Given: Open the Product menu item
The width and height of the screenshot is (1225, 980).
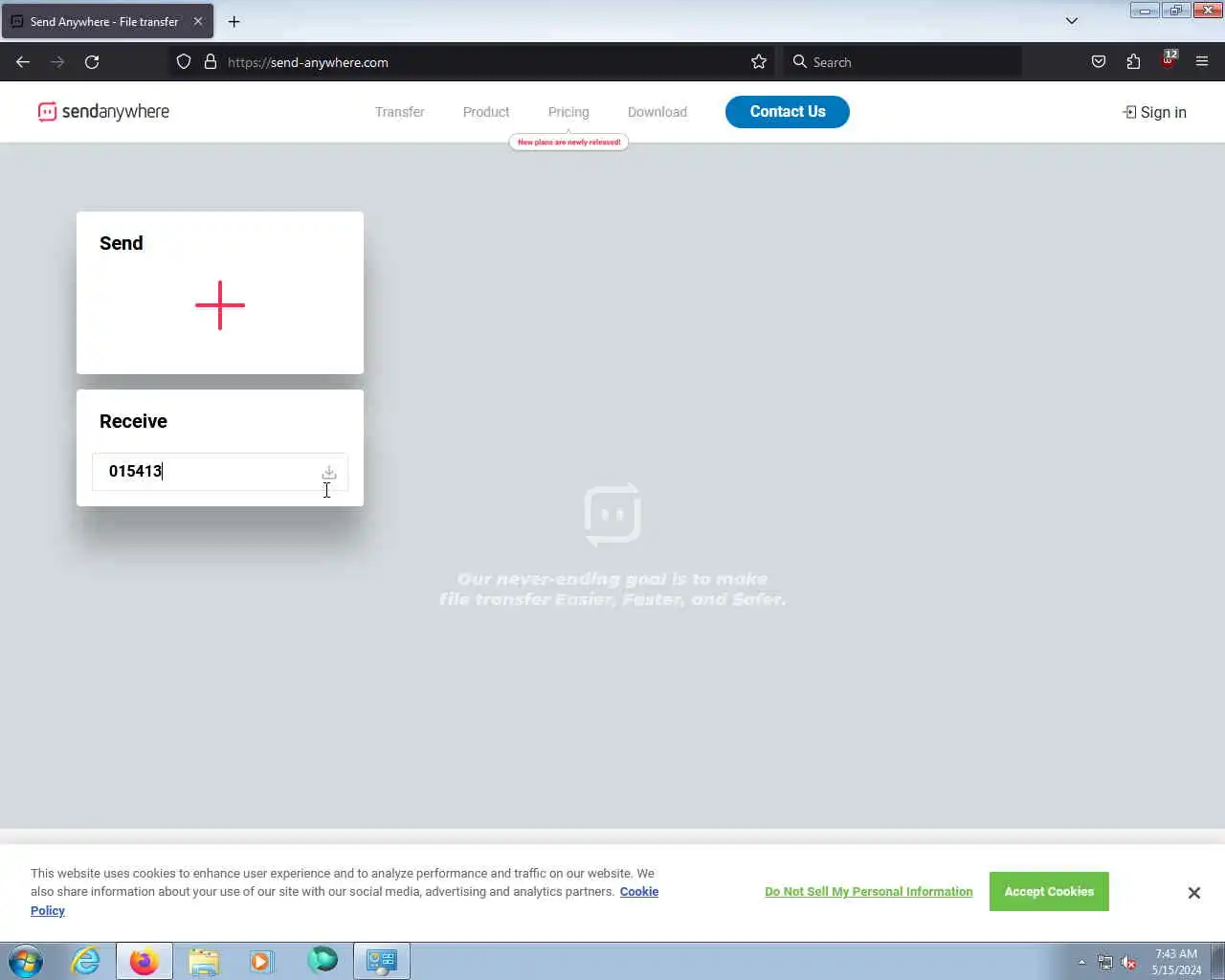Looking at the screenshot, I should tap(486, 112).
